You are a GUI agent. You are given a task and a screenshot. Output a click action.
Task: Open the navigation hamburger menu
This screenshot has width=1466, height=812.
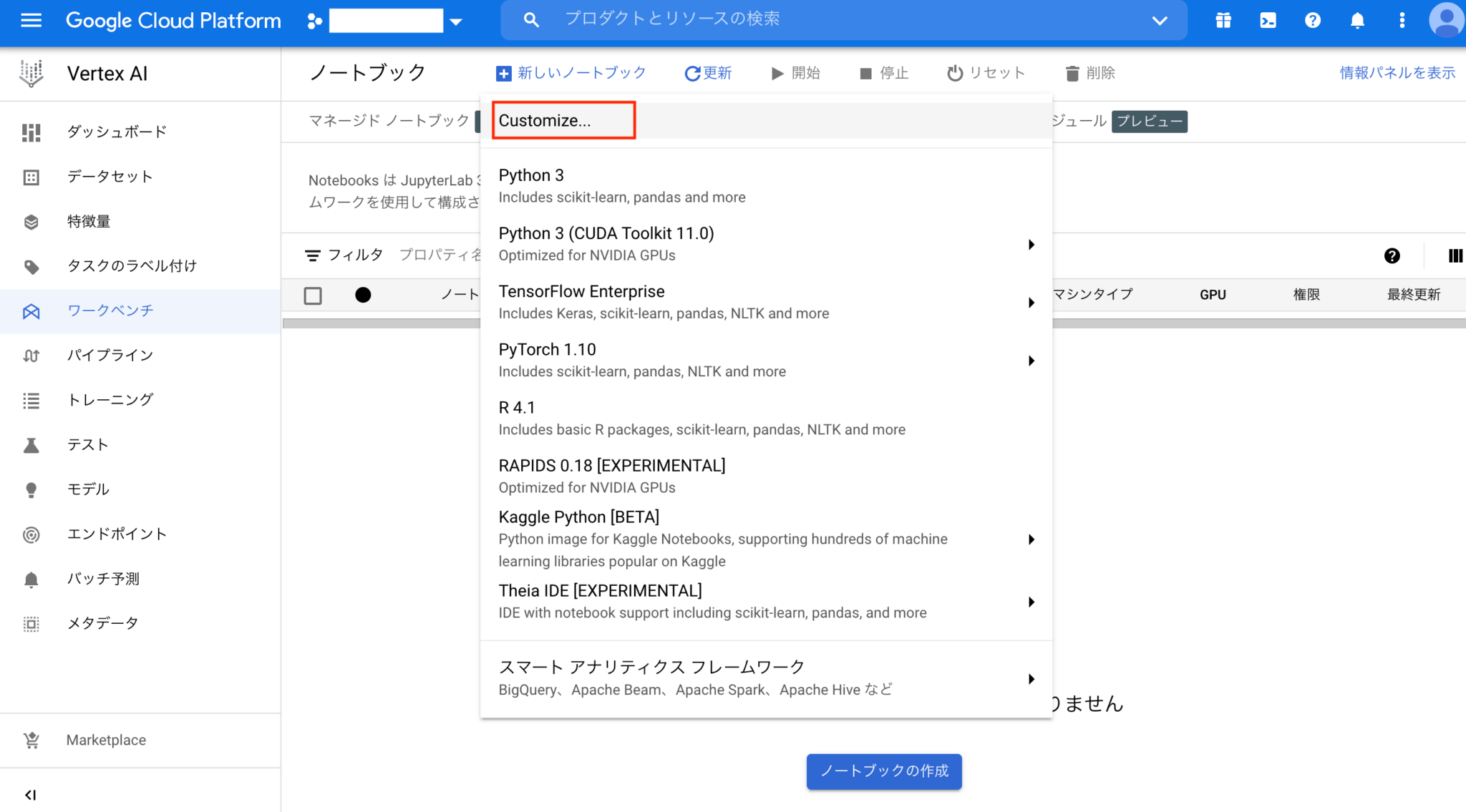[x=30, y=20]
